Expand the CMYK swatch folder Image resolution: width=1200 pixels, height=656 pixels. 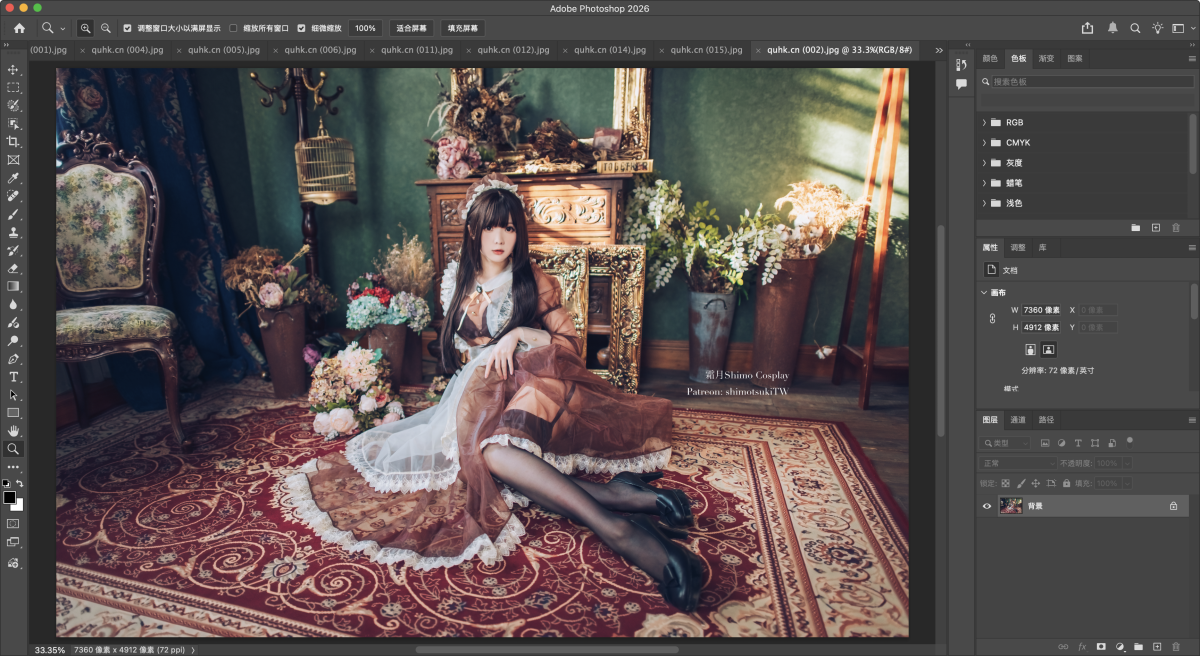[x=984, y=143]
